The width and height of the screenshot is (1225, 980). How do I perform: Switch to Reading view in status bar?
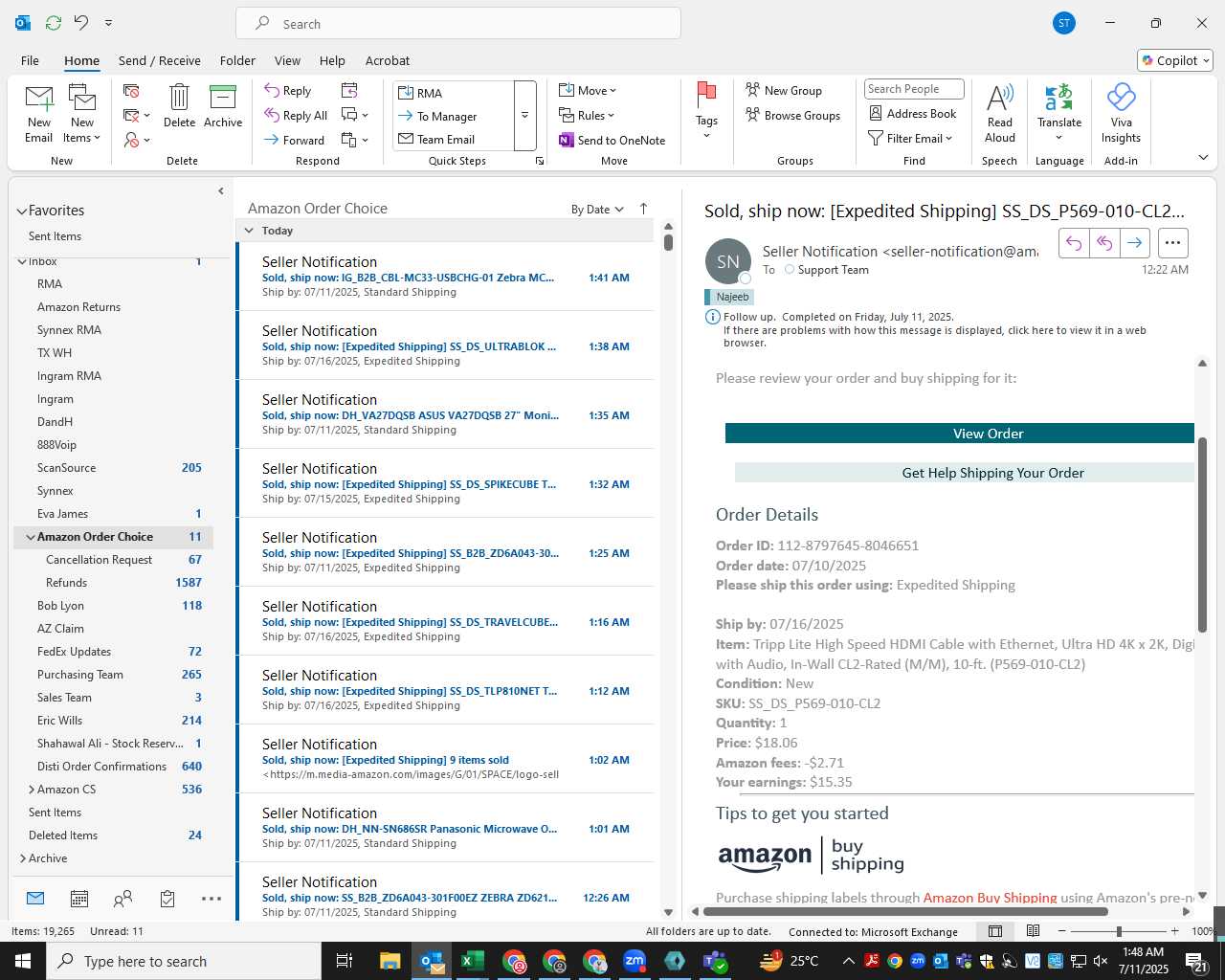tap(1033, 931)
